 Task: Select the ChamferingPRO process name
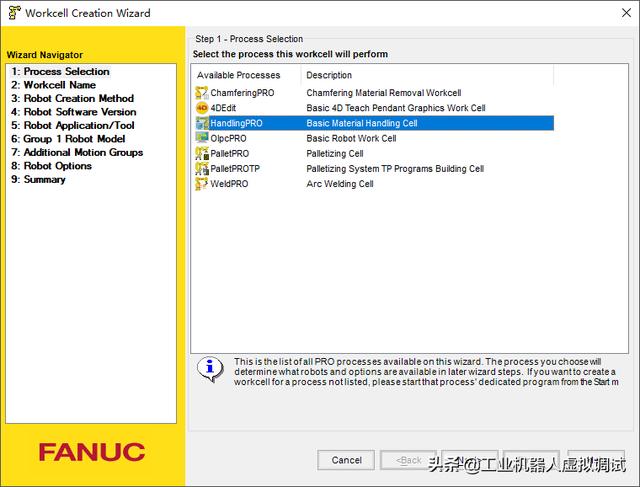pyautogui.click(x=242, y=93)
